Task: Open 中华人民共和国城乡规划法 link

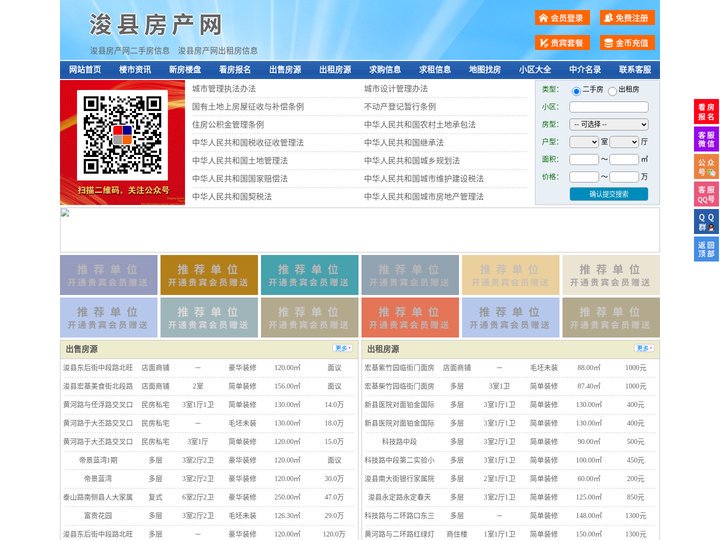Action: [412, 160]
